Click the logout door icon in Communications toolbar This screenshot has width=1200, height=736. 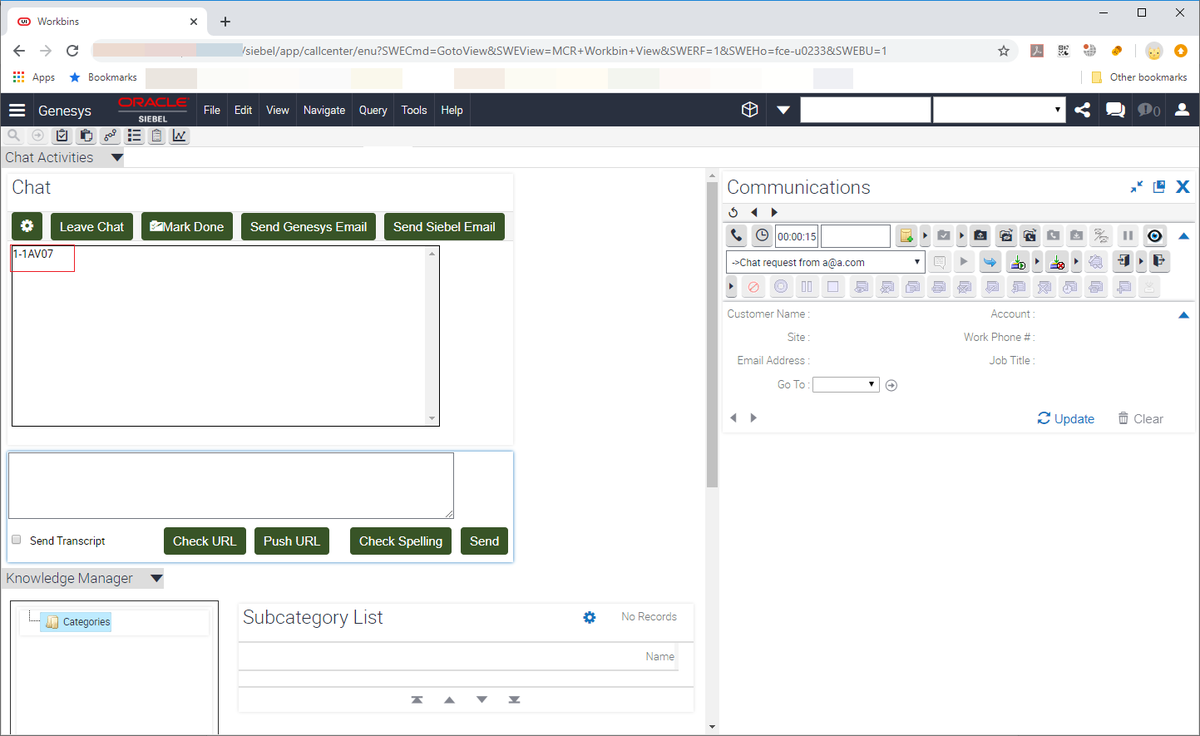tap(1159, 262)
